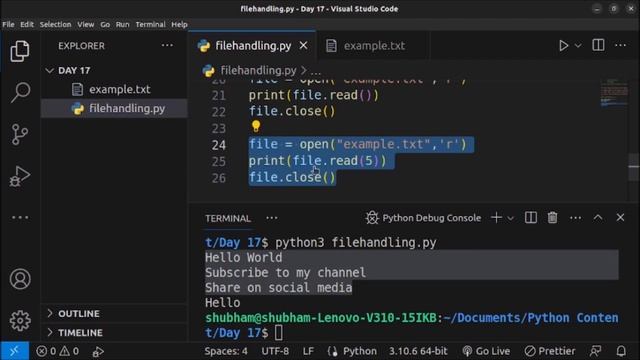Open the run options dropdown arrow

point(578,46)
